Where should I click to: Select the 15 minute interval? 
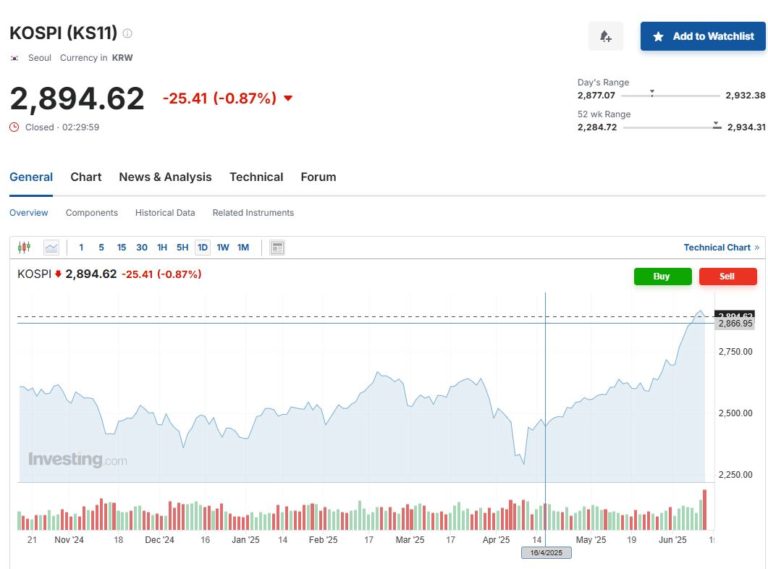pyautogui.click(x=121, y=247)
